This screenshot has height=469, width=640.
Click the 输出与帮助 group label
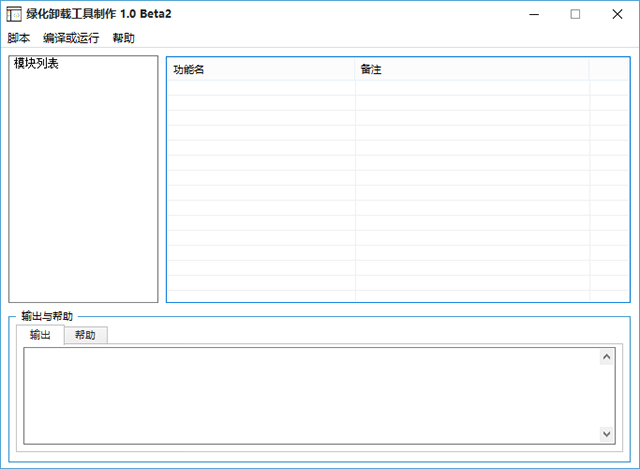pos(47,316)
